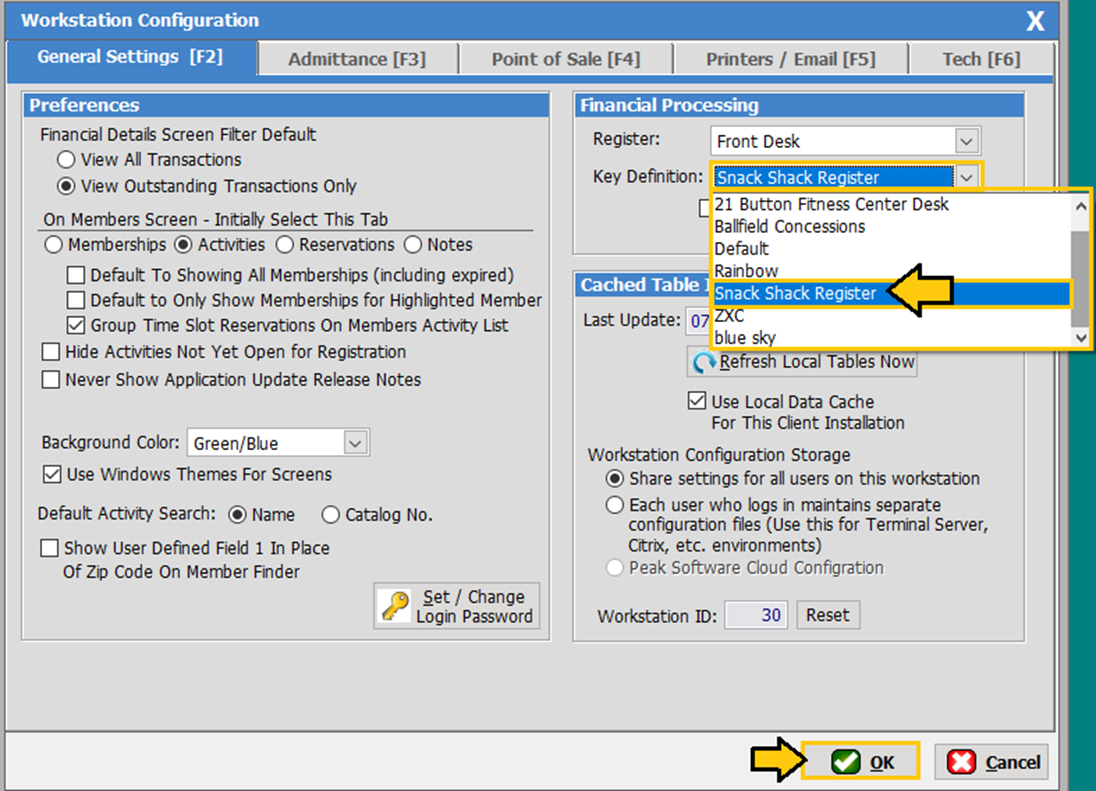Choose Catalog No. as default activity search
The image size is (1096, 791).
[x=331, y=515]
